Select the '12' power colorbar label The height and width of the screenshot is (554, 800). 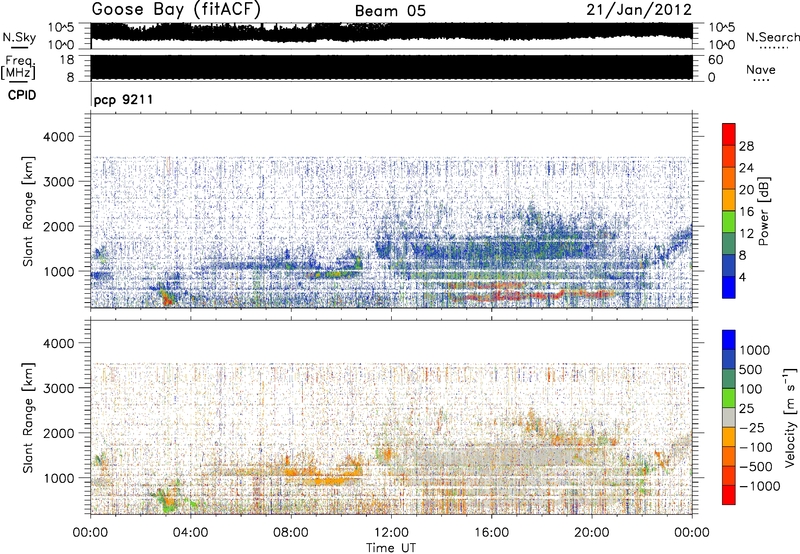tap(746, 234)
